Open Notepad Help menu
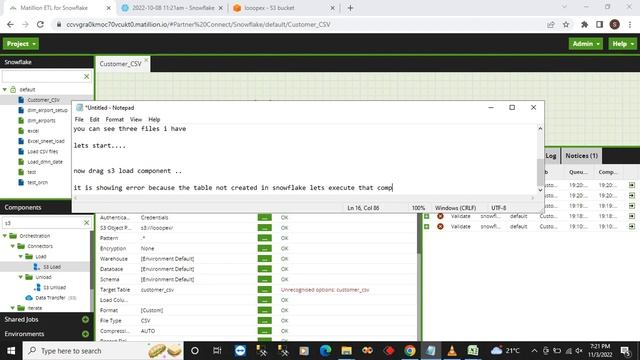 click(154, 120)
